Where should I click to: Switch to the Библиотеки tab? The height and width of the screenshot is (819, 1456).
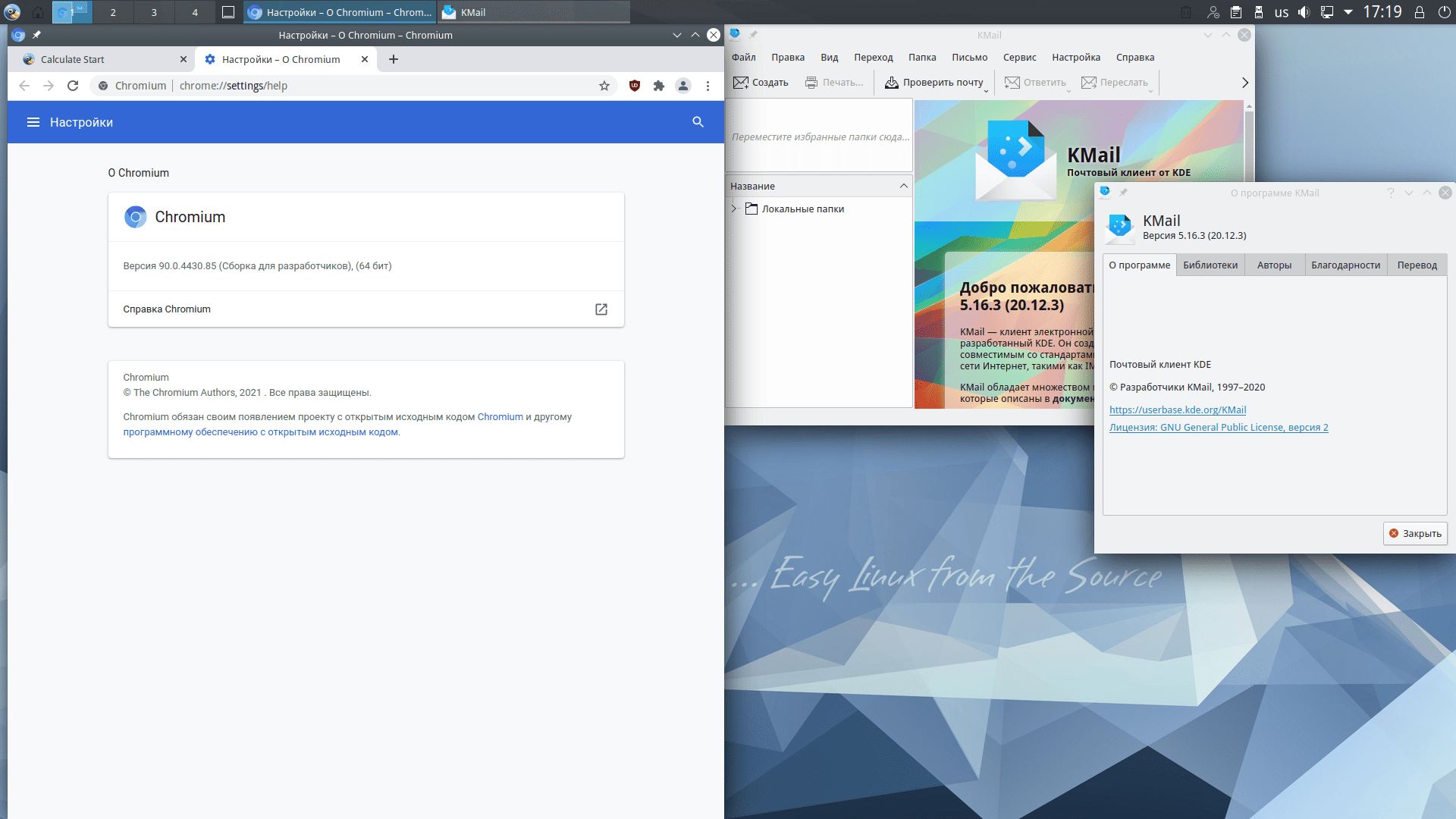point(1210,265)
